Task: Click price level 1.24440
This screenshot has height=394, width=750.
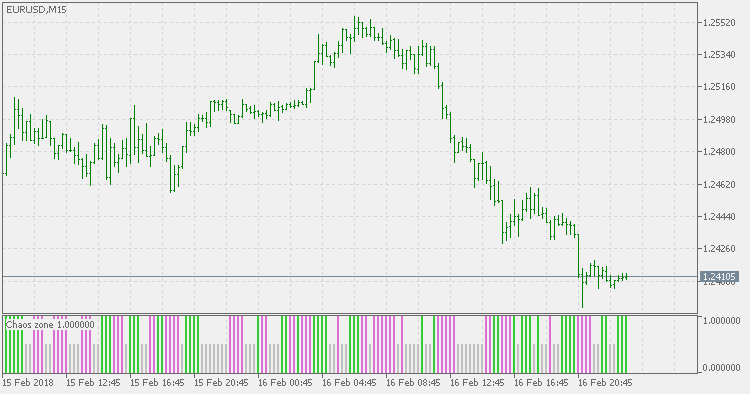Action: (x=719, y=217)
